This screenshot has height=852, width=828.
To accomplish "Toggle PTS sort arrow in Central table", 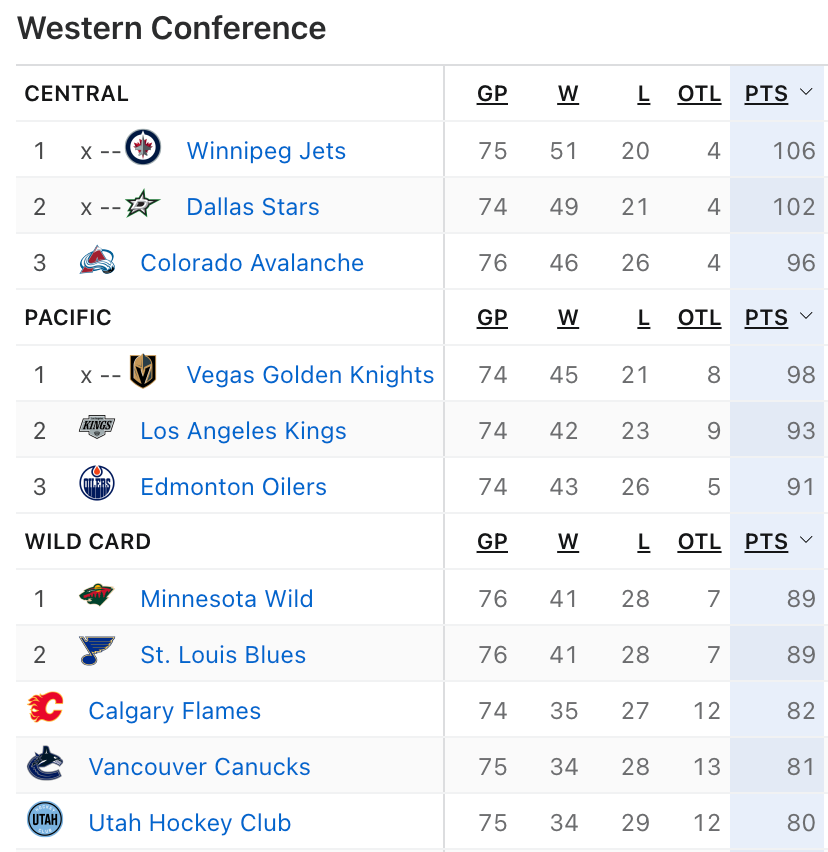I will [806, 92].
